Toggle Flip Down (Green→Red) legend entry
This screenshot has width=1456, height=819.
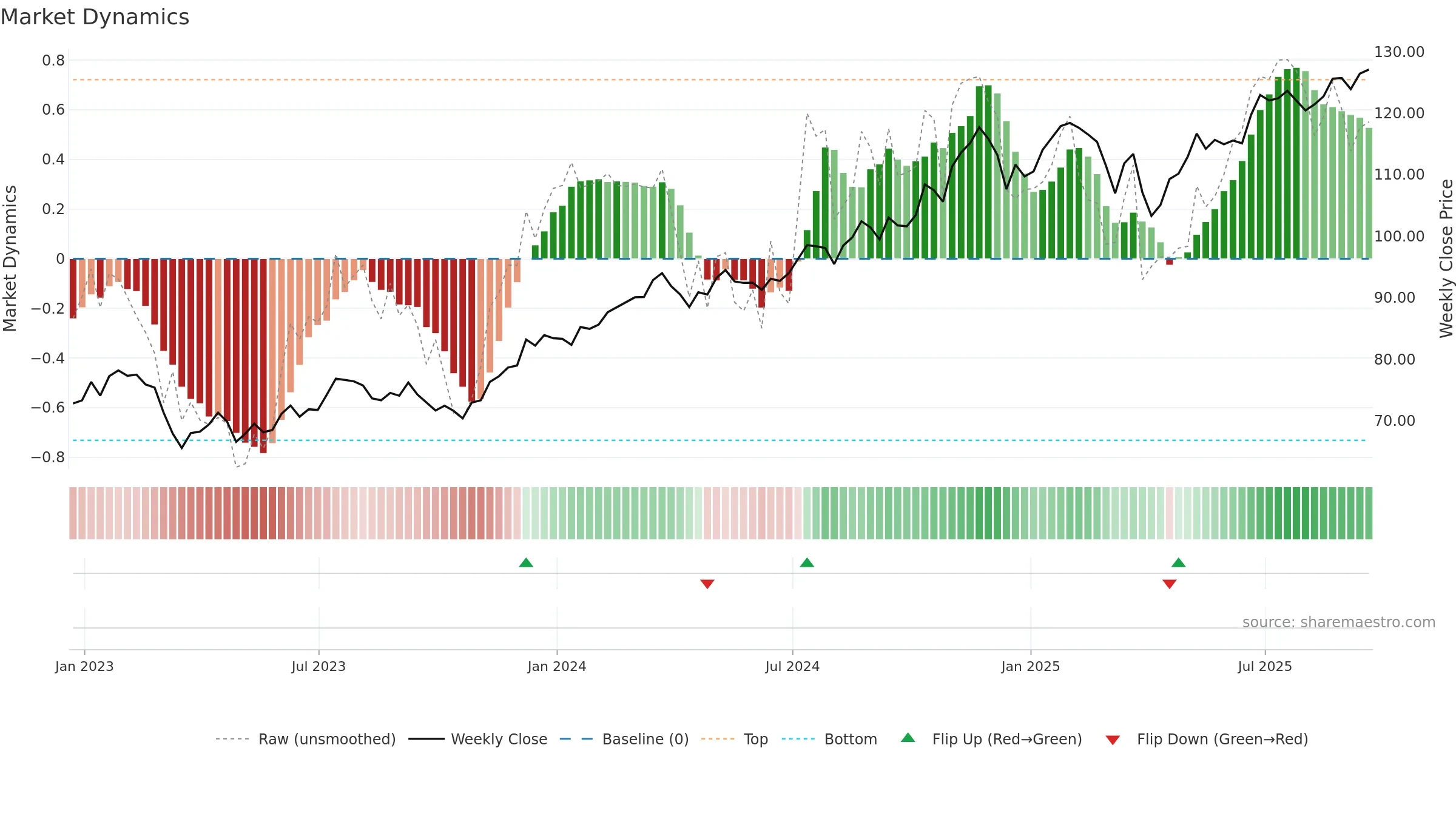coord(1207,739)
